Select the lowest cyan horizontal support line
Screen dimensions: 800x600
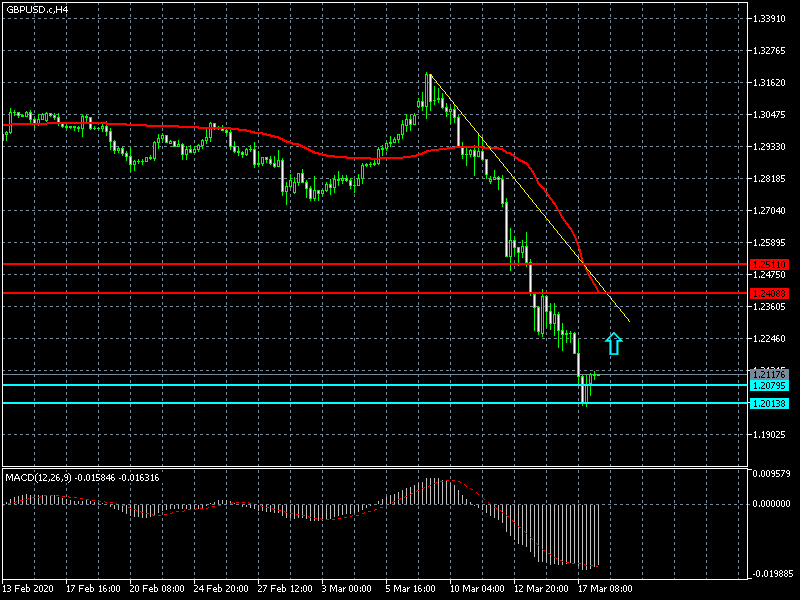[300, 403]
